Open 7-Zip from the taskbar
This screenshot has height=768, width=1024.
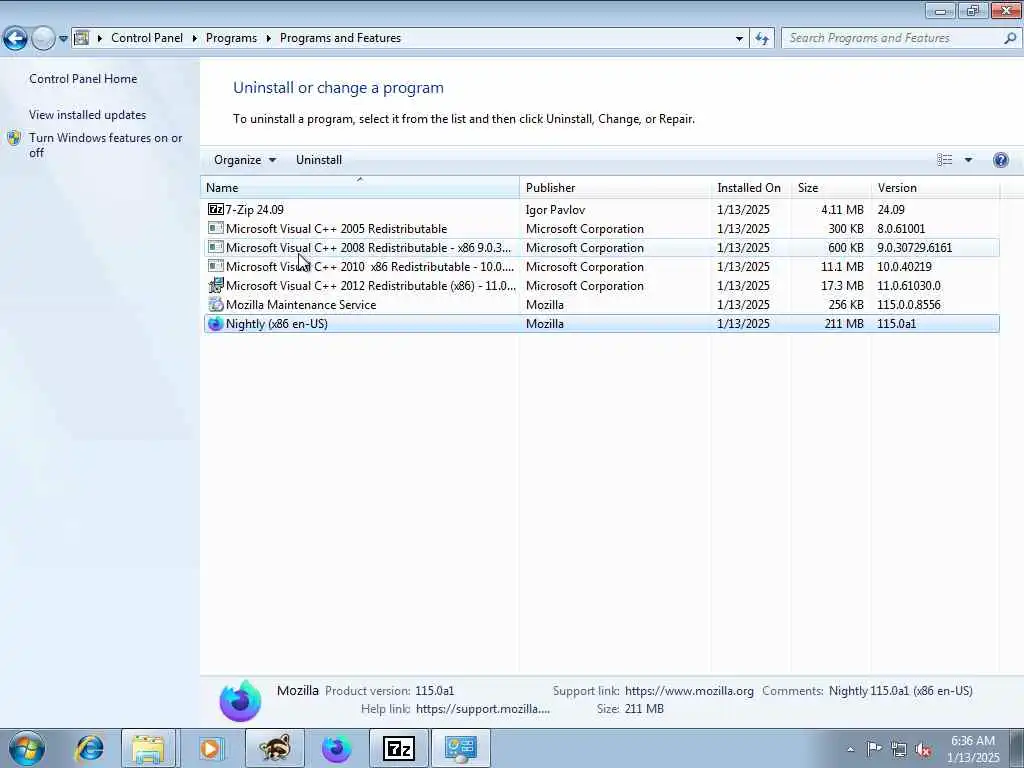click(399, 748)
